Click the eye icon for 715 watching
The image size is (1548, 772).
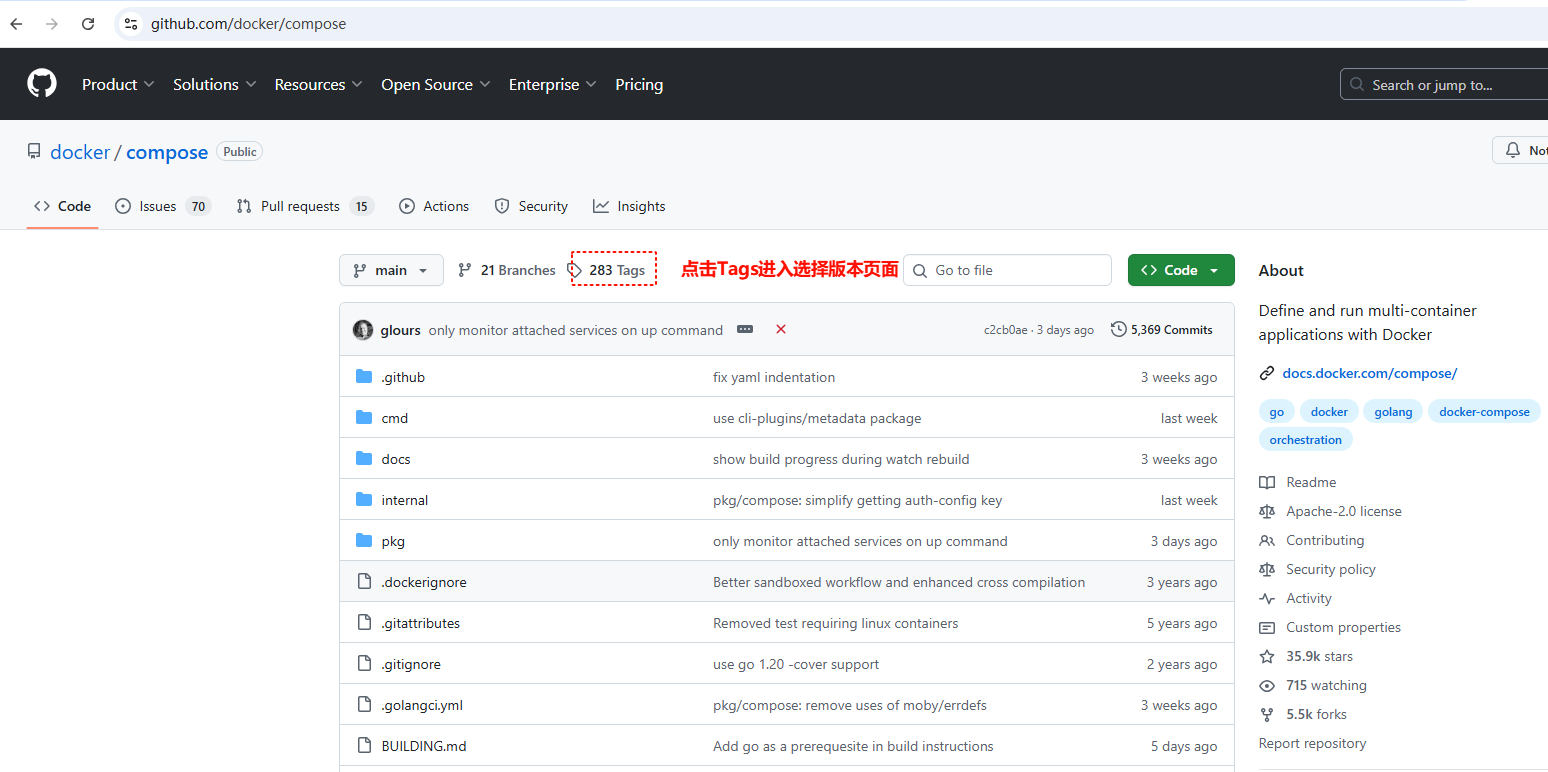click(x=1267, y=685)
